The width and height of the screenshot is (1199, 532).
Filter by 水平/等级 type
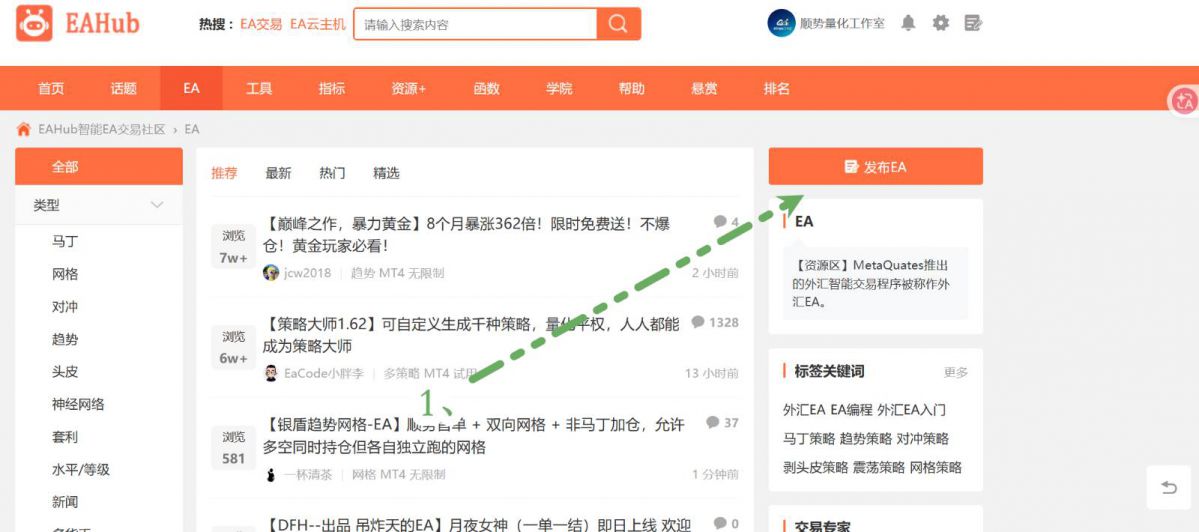[x=81, y=469]
